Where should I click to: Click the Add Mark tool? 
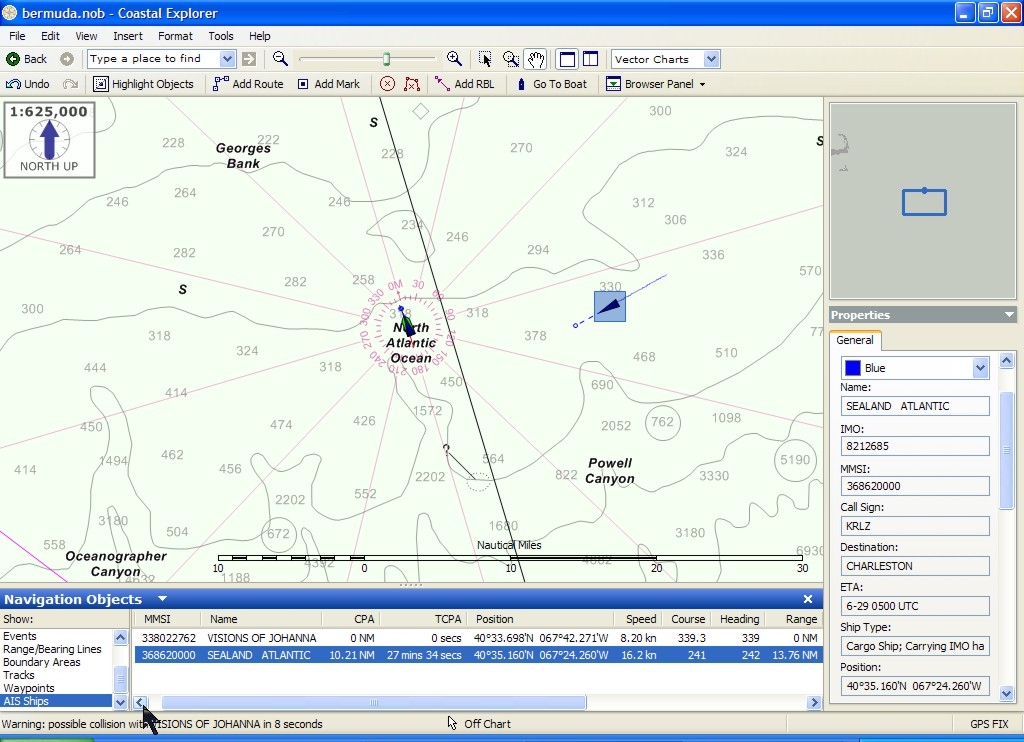point(328,84)
